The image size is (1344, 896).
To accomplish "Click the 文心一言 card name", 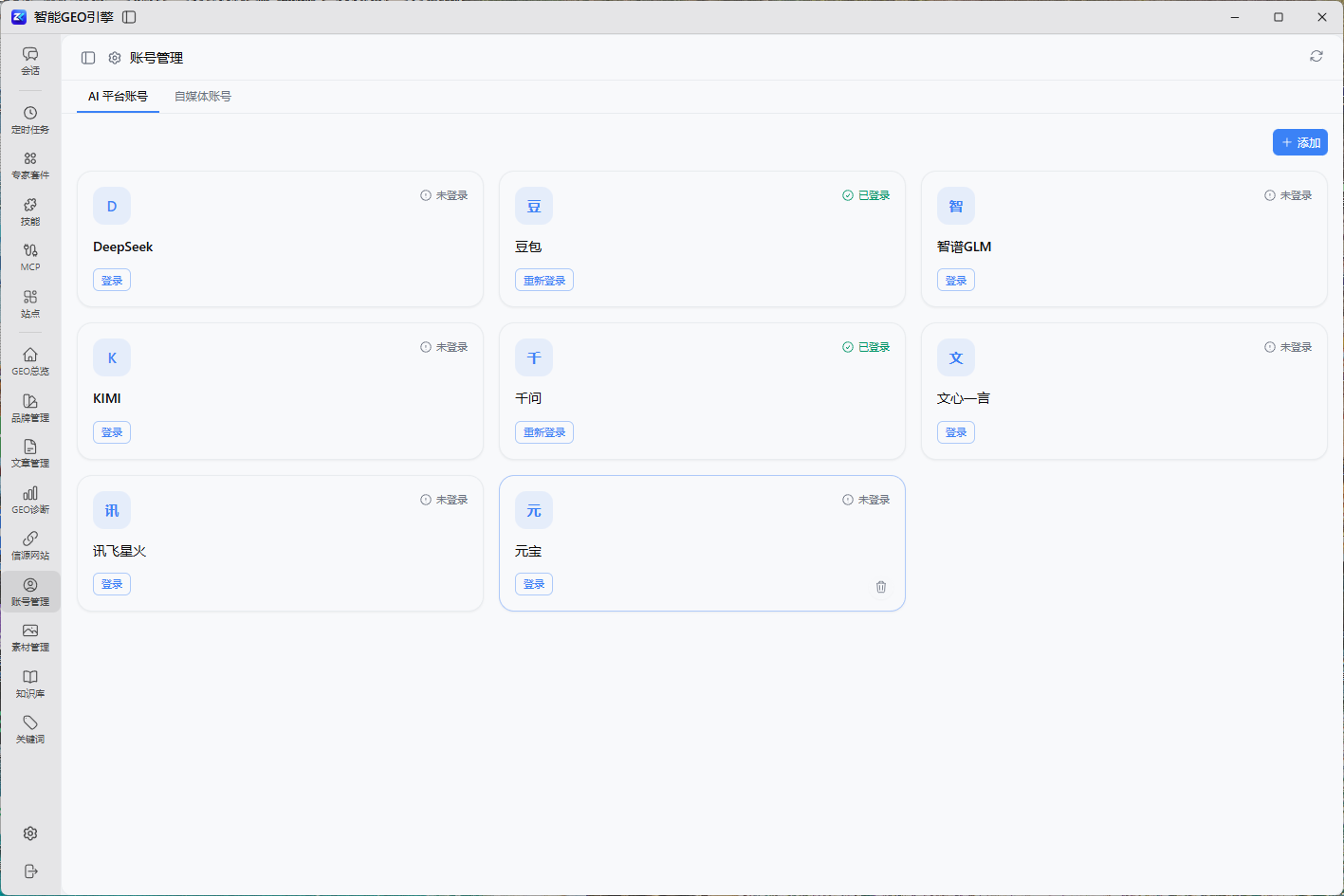I will 964,398.
